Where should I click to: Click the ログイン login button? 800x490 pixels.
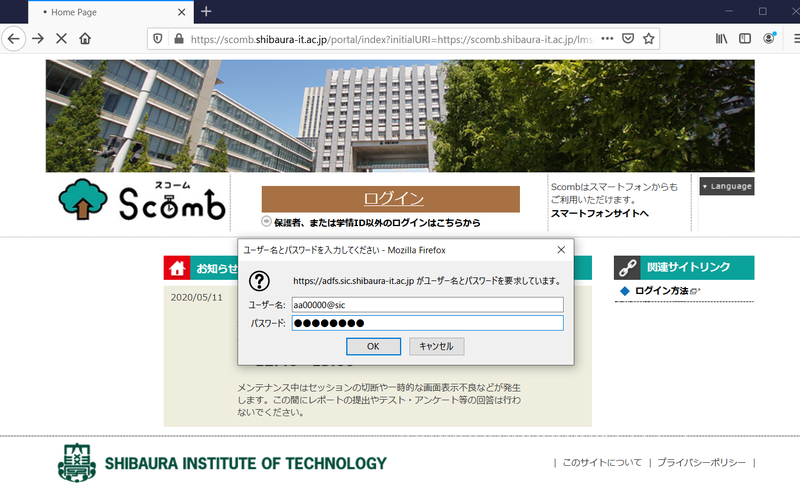coord(391,199)
